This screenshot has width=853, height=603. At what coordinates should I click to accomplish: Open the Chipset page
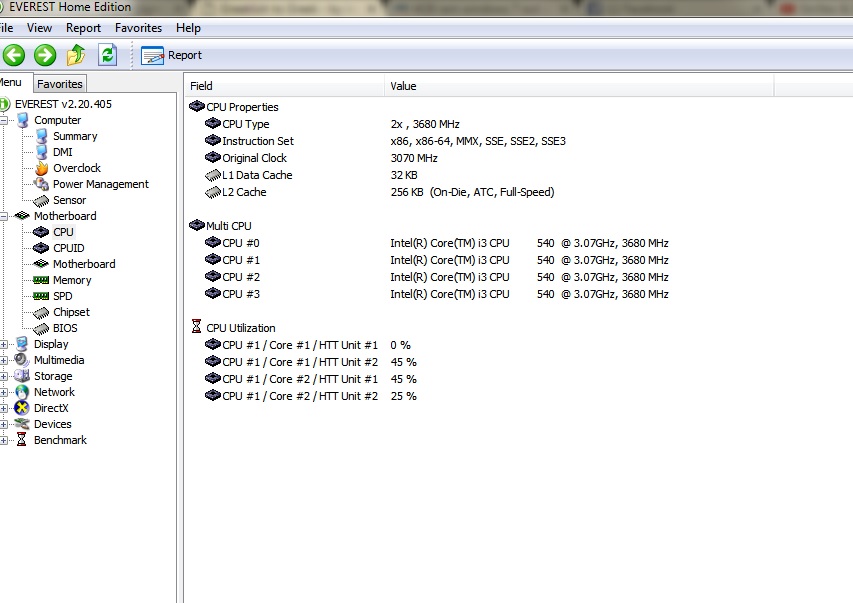point(71,312)
